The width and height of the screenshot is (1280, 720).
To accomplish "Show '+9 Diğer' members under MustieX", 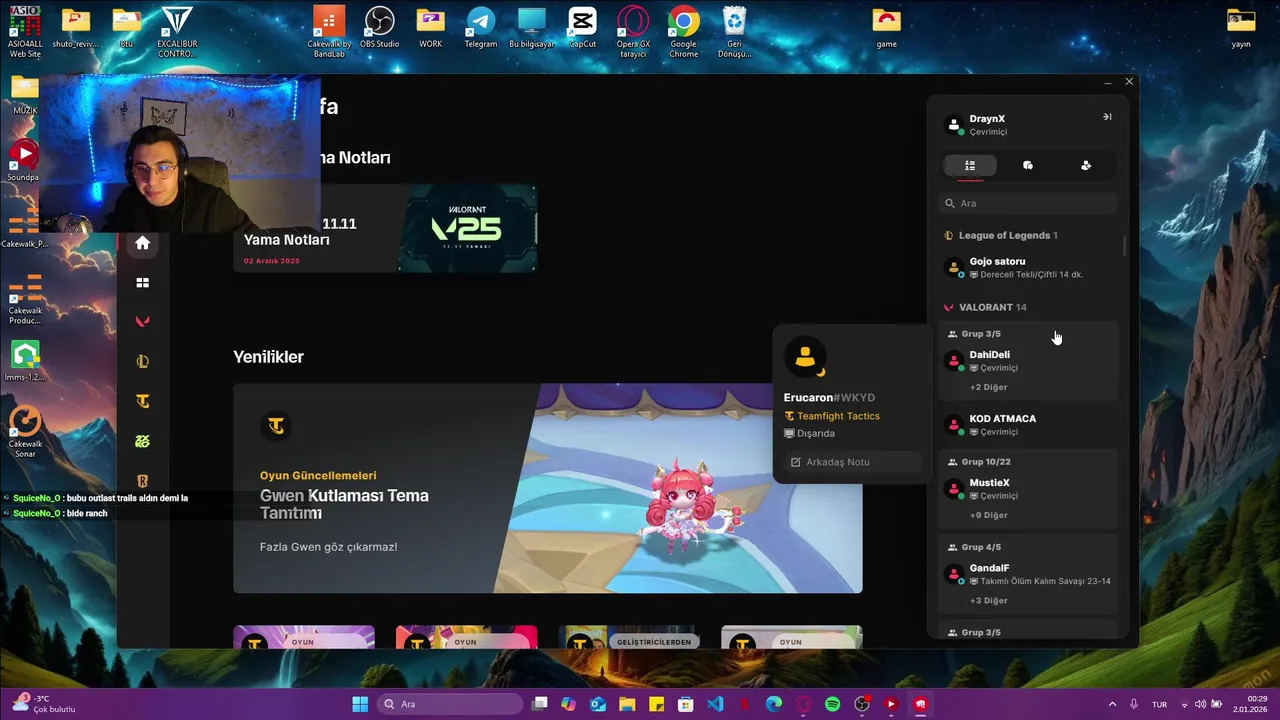I will coord(988,515).
